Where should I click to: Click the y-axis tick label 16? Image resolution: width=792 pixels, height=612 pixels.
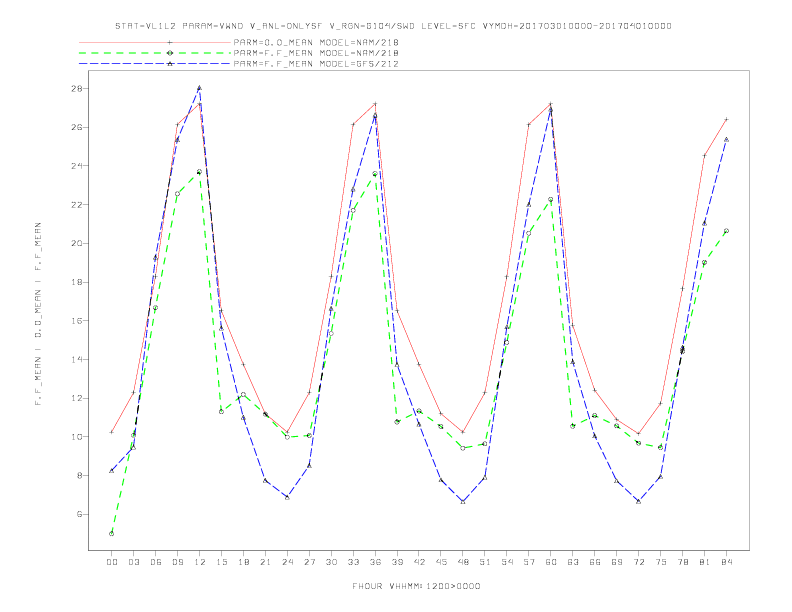click(x=77, y=321)
